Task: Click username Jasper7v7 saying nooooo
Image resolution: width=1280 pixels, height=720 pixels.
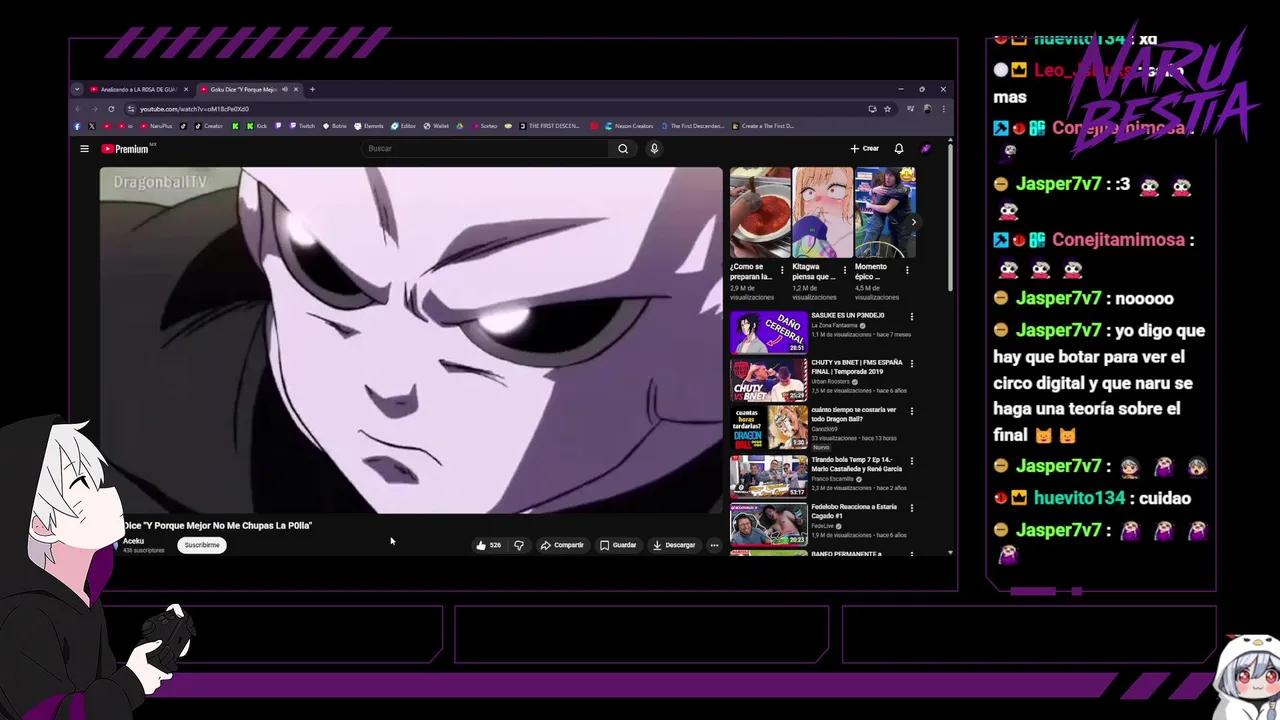Action: tap(1058, 298)
